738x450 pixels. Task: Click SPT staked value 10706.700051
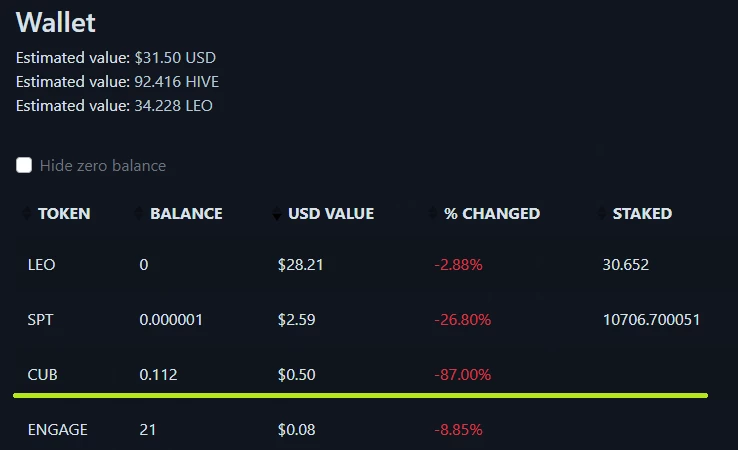coord(651,320)
